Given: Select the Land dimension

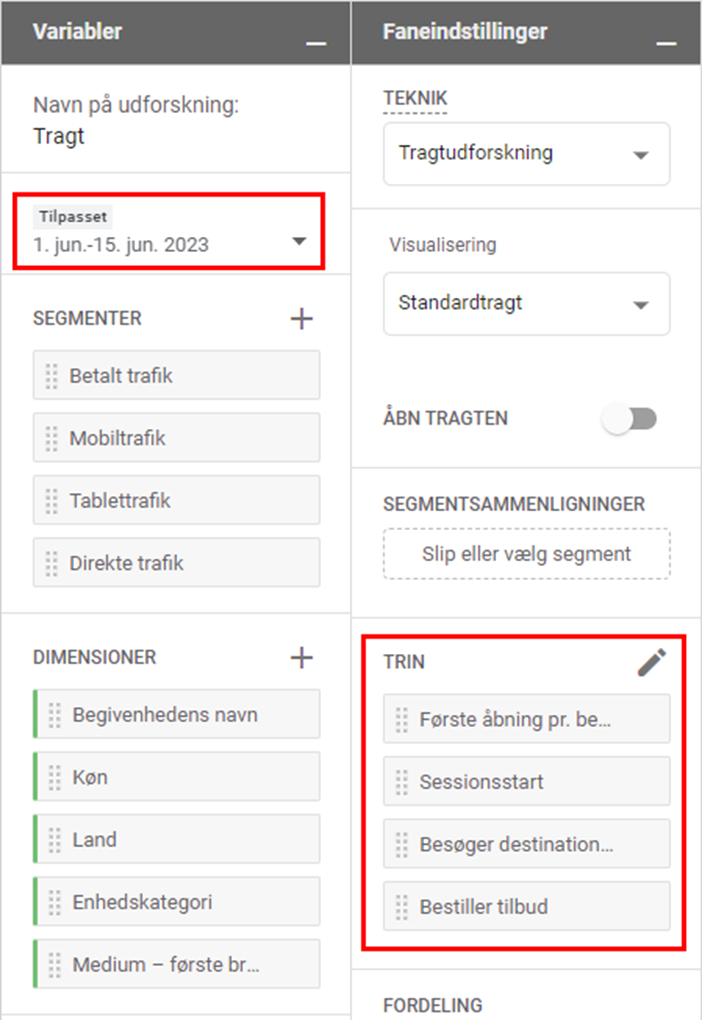Looking at the screenshot, I should (176, 839).
